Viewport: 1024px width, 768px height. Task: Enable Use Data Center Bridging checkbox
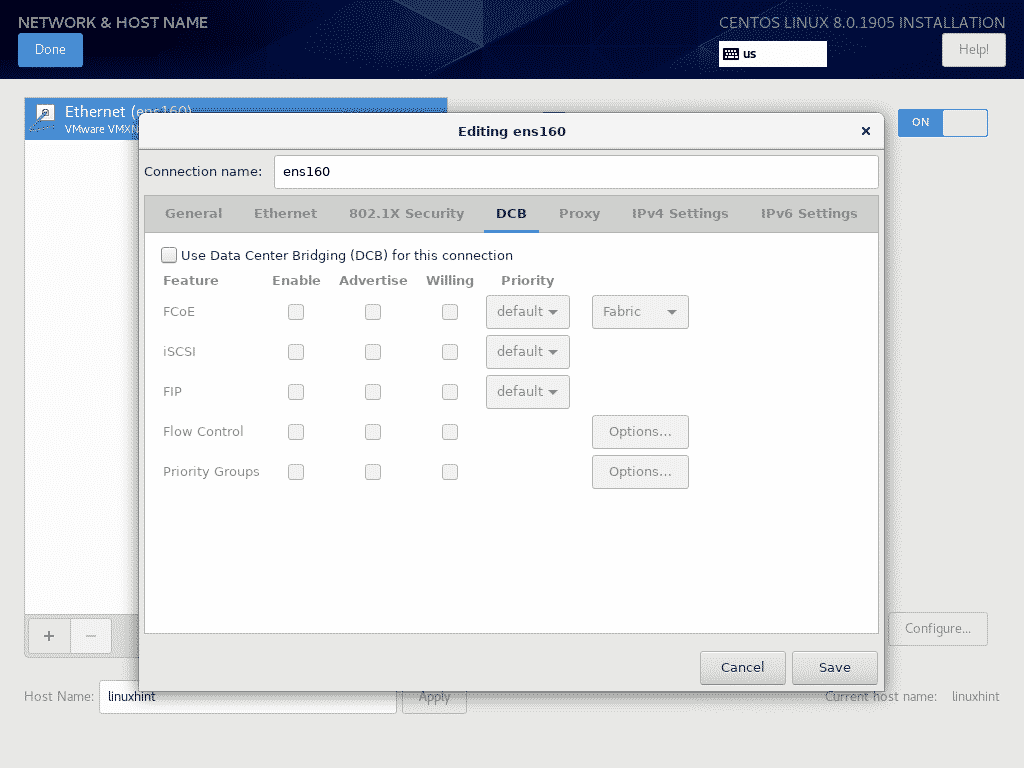[169, 255]
